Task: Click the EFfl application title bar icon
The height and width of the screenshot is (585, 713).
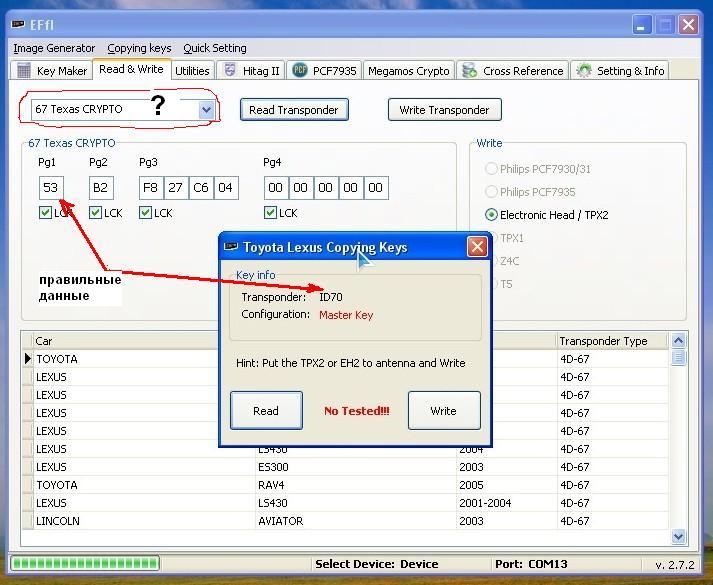Action: point(18,24)
